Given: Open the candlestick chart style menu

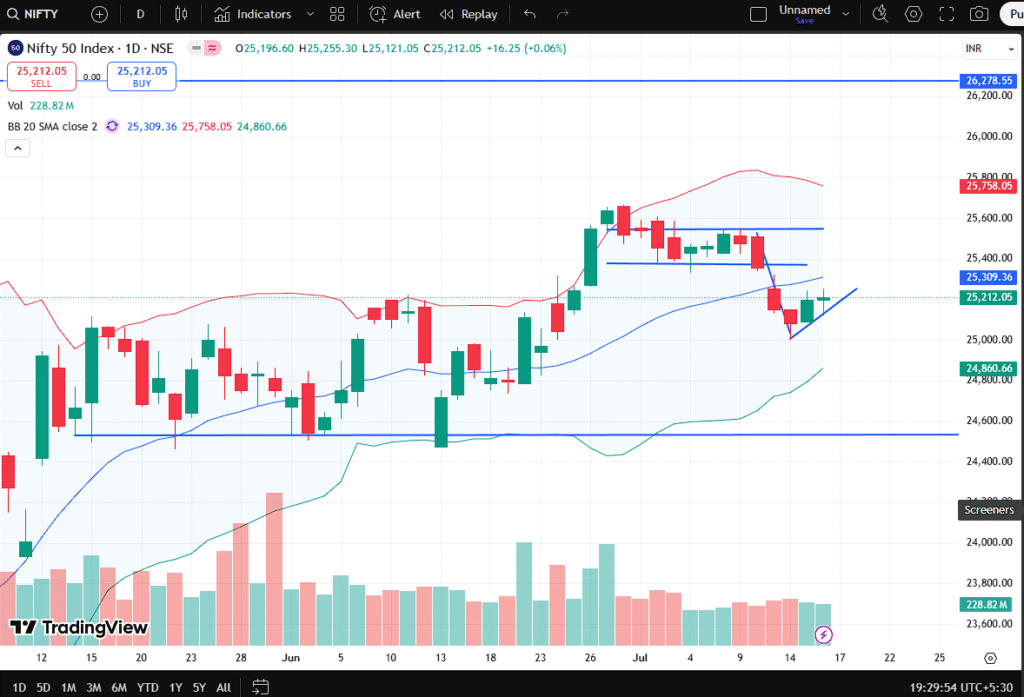Looking at the screenshot, I should tap(181, 14).
